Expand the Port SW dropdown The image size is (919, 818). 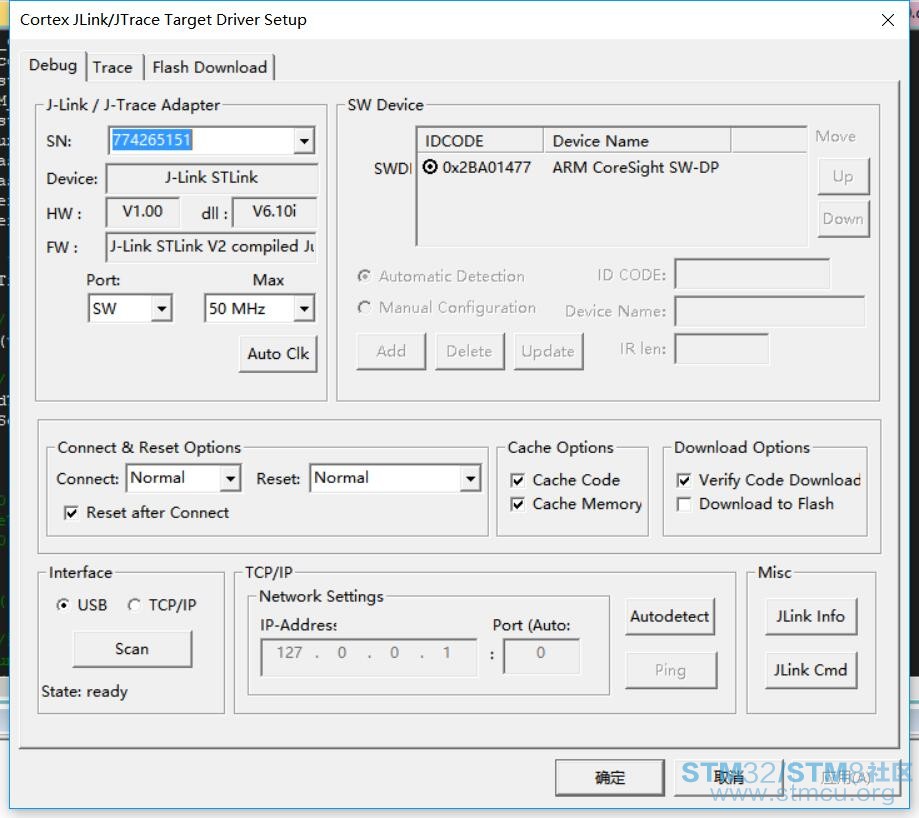(161, 308)
